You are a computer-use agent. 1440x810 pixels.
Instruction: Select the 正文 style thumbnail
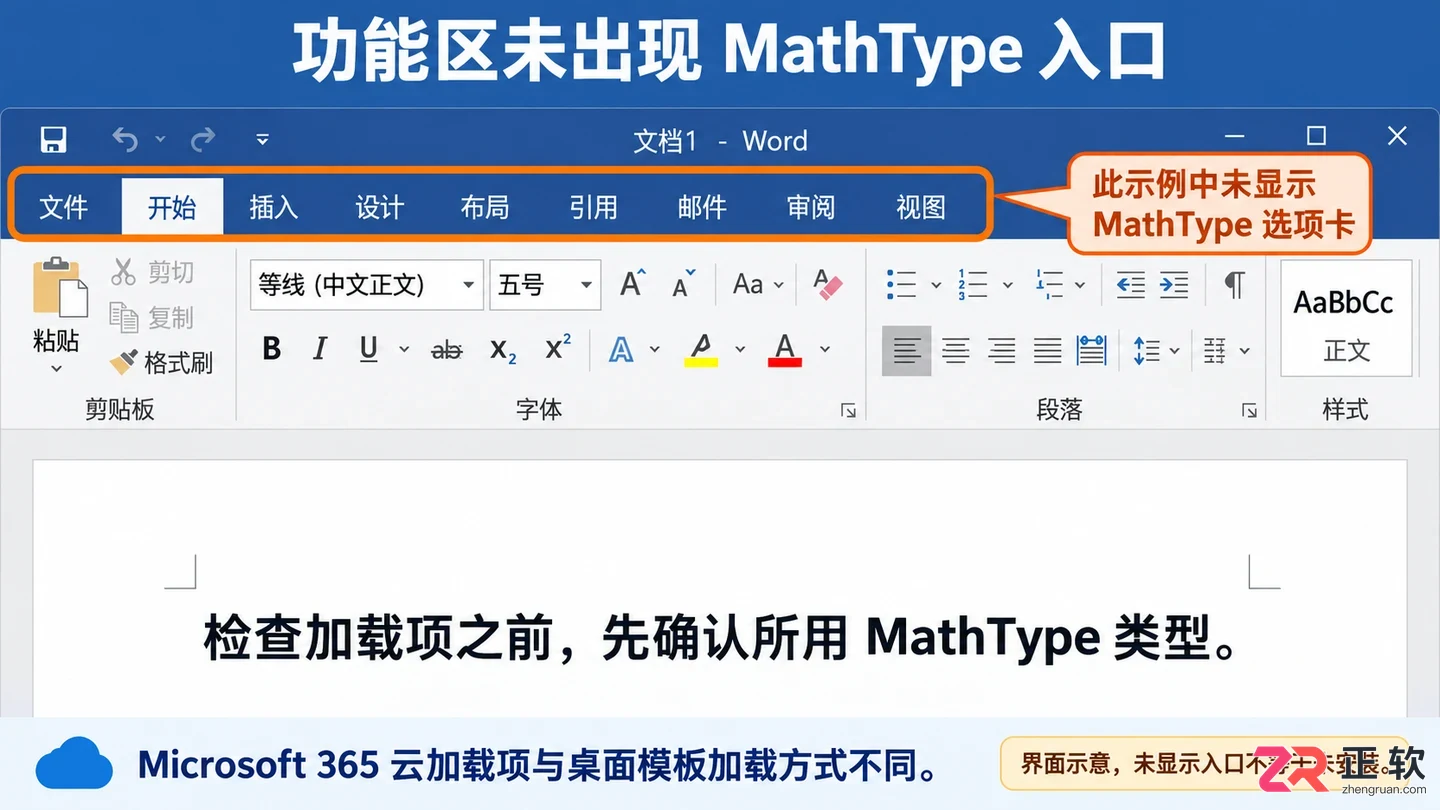coord(1346,319)
